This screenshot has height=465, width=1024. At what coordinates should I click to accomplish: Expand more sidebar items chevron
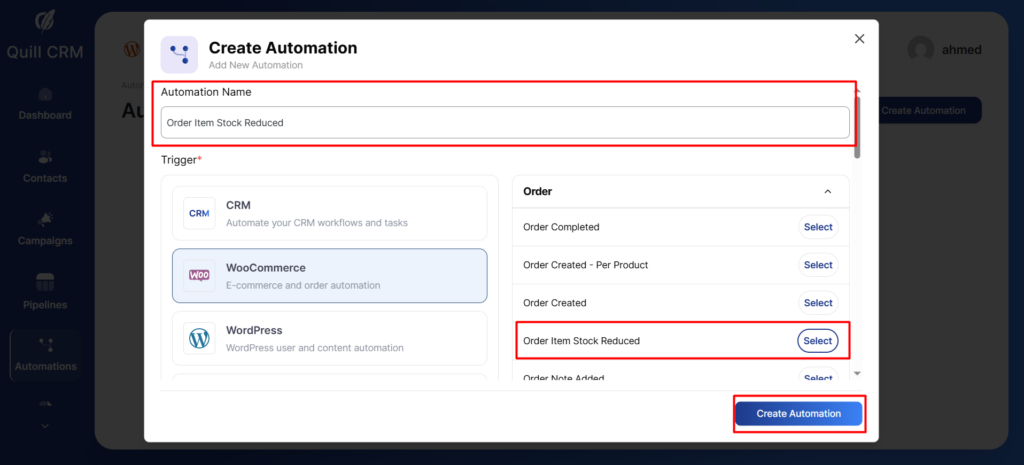(x=45, y=424)
